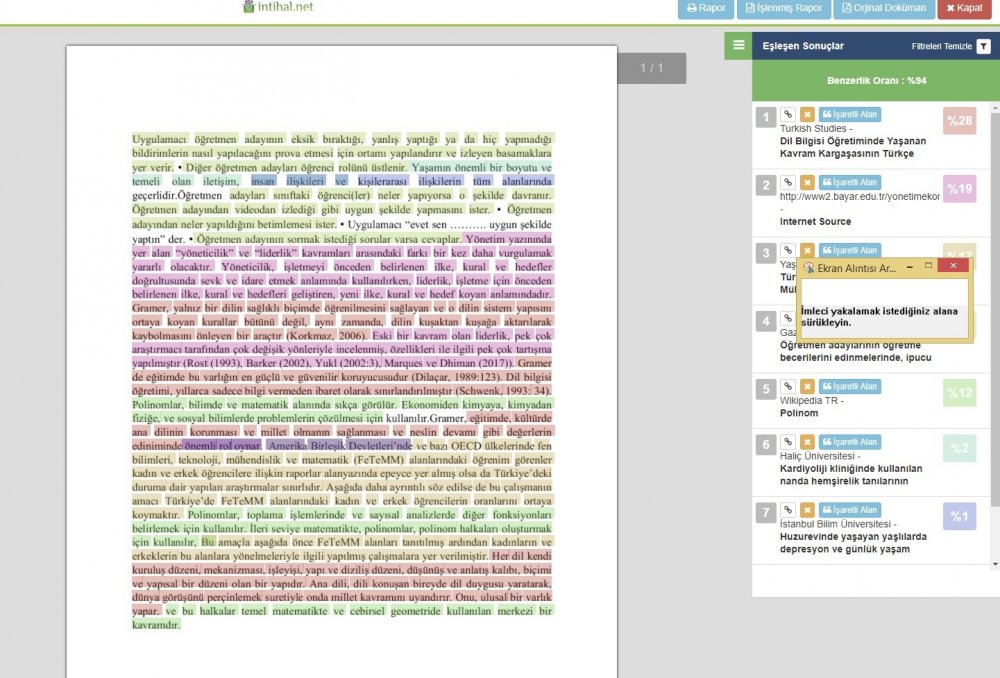Open the link icon for result 1
The width and height of the screenshot is (1000, 678).
coord(788,115)
